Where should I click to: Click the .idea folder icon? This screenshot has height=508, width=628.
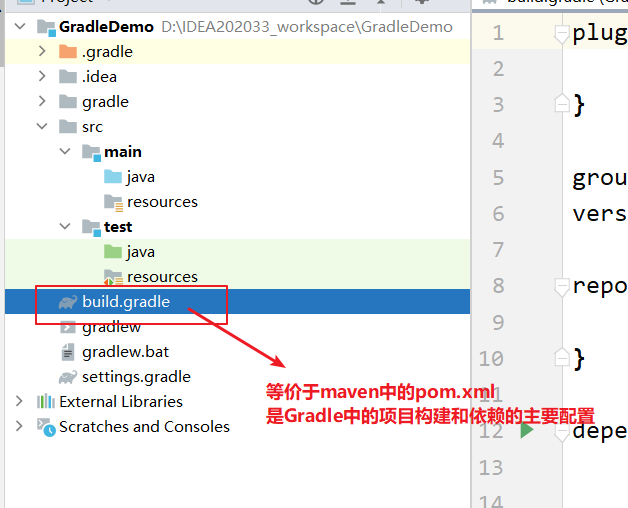[68, 77]
